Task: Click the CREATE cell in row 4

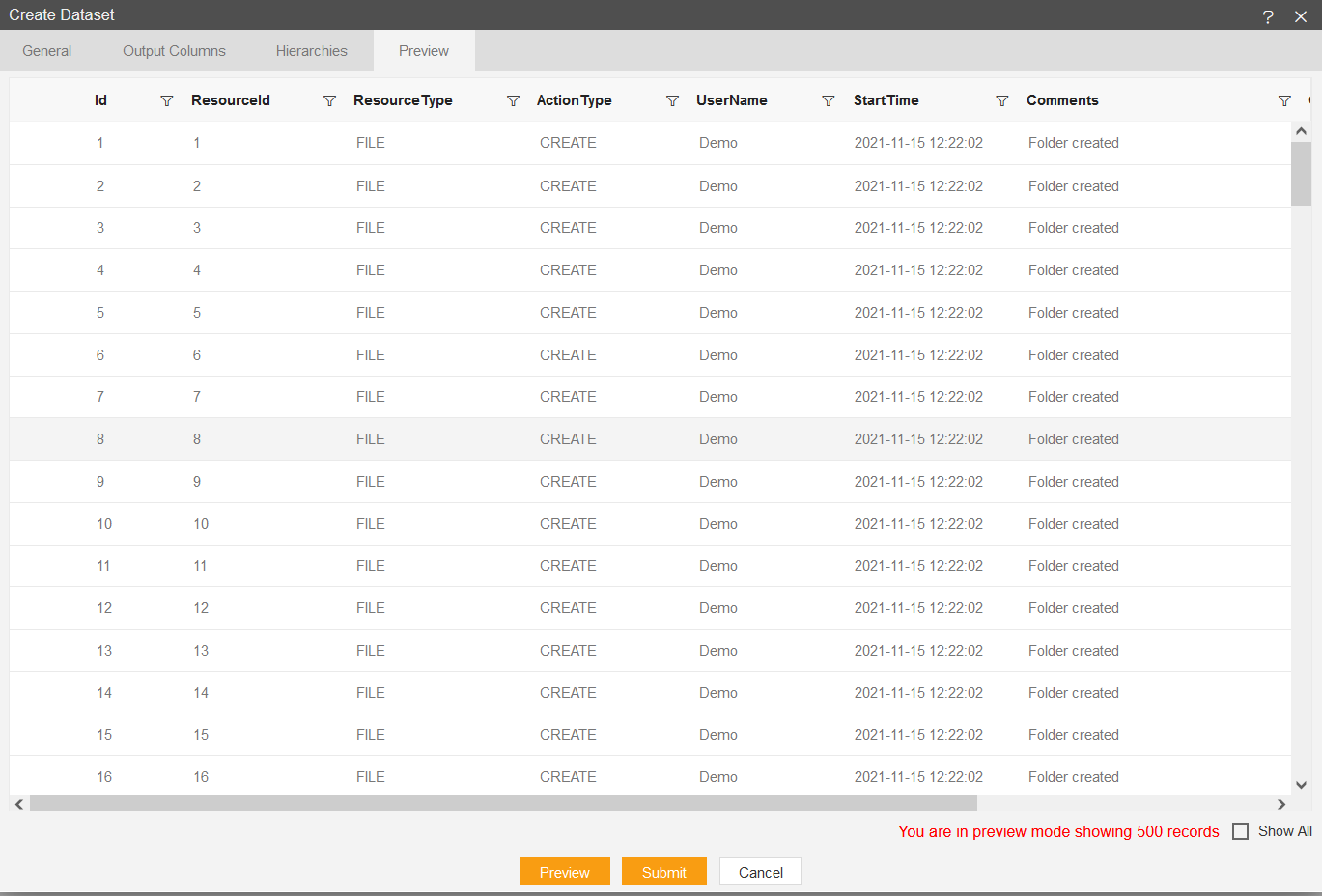Action: tap(568, 270)
